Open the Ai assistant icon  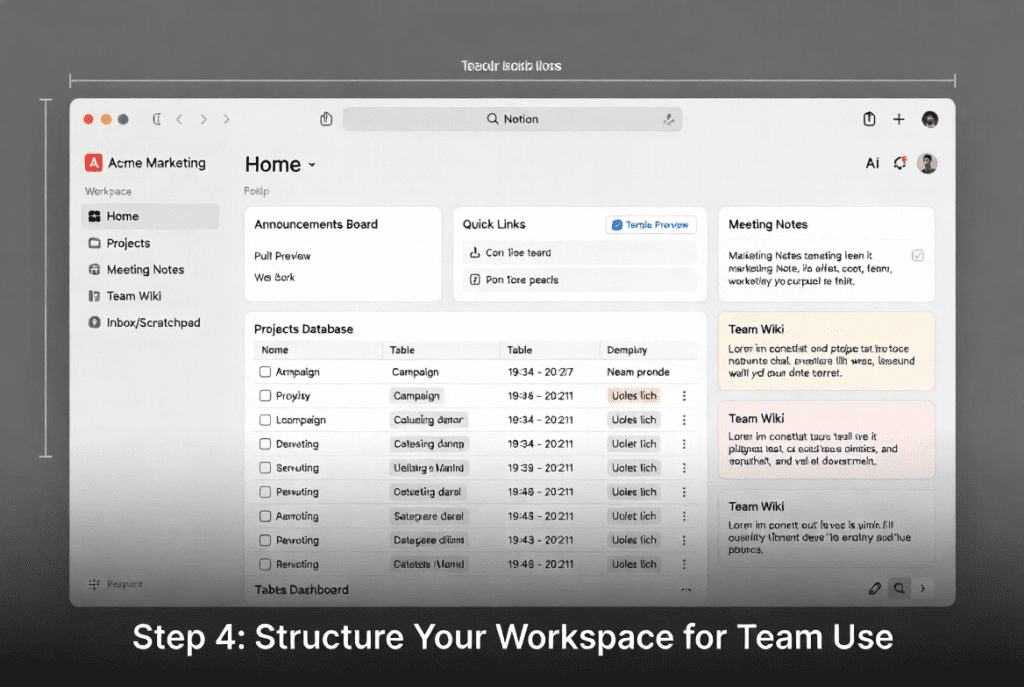873,163
